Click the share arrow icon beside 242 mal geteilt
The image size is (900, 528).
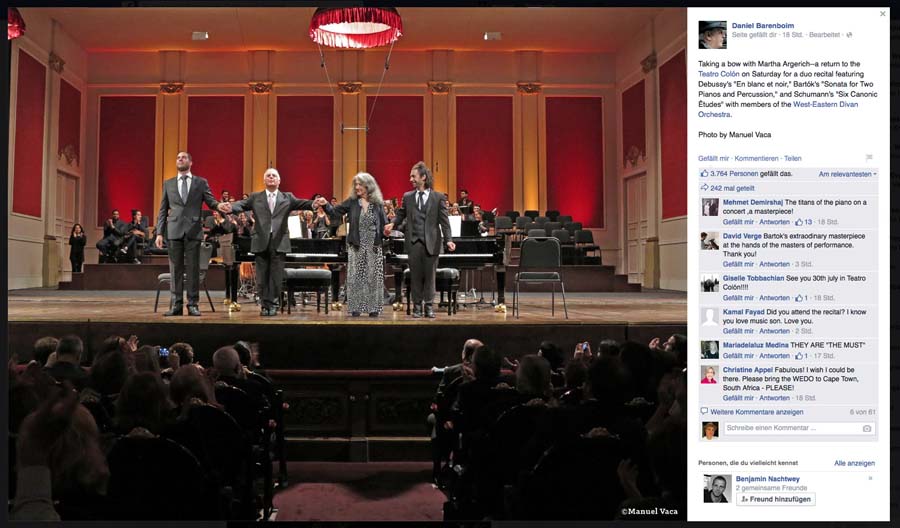tap(704, 188)
